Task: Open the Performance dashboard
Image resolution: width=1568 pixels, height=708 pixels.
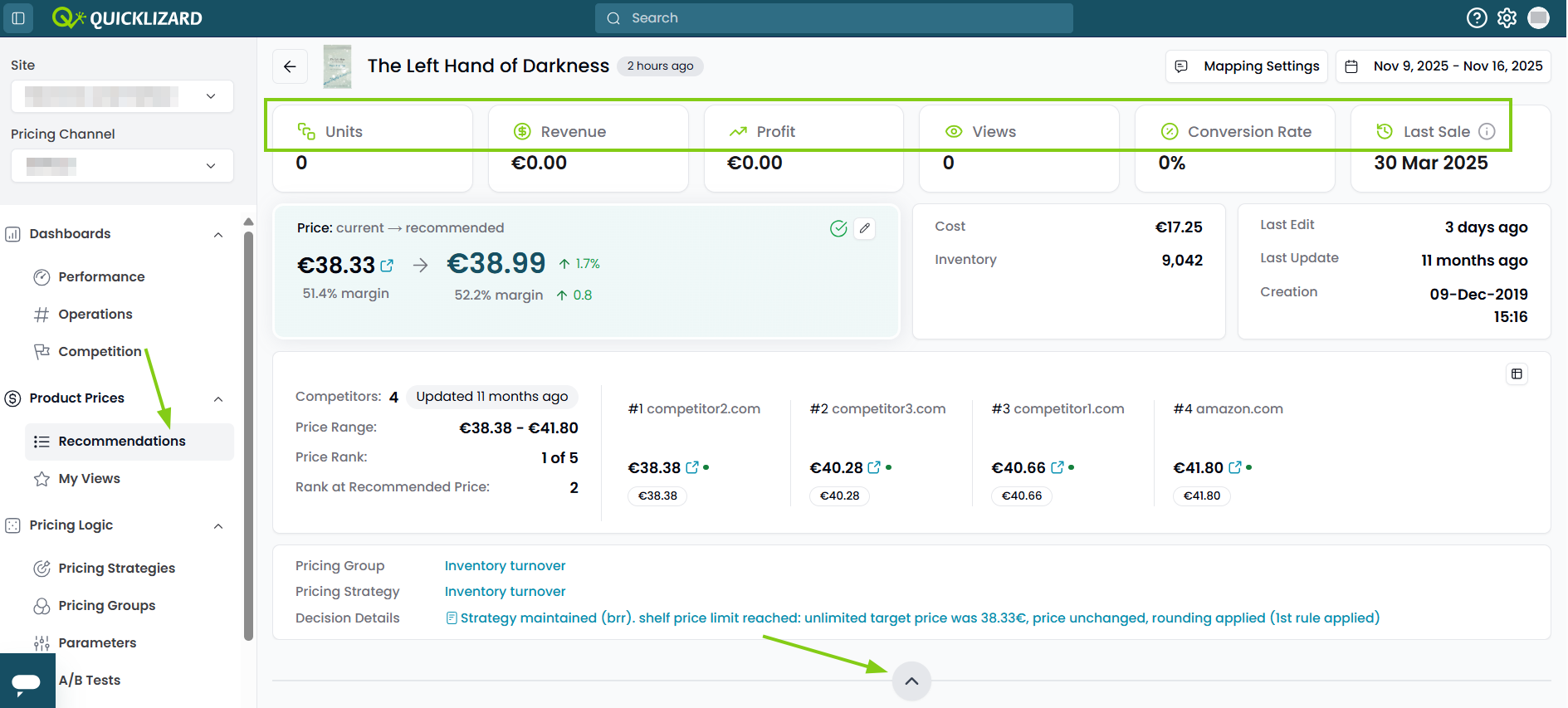Action: click(x=101, y=277)
